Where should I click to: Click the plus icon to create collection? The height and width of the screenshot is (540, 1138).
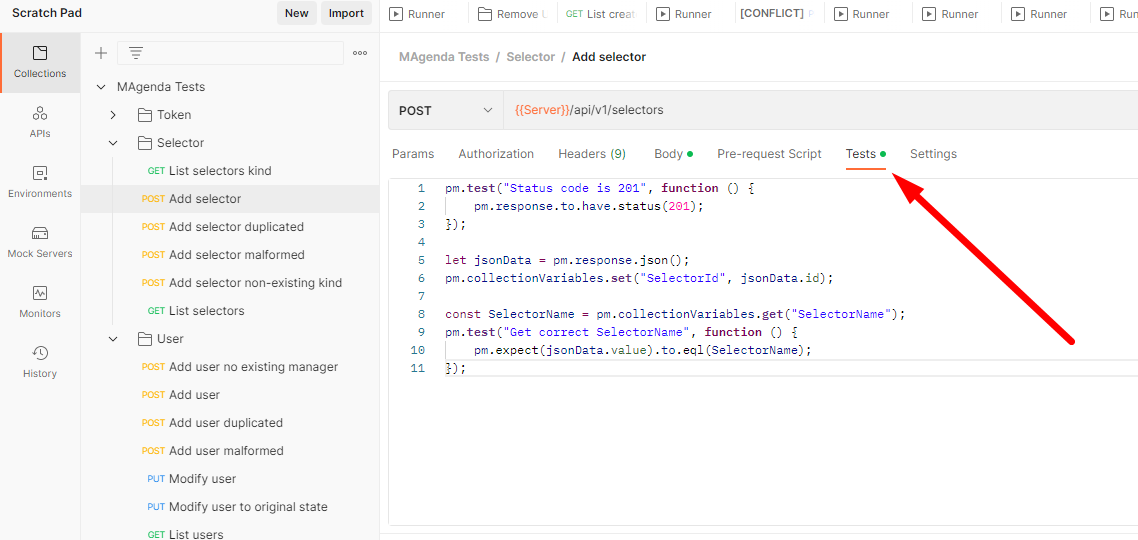click(x=101, y=53)
